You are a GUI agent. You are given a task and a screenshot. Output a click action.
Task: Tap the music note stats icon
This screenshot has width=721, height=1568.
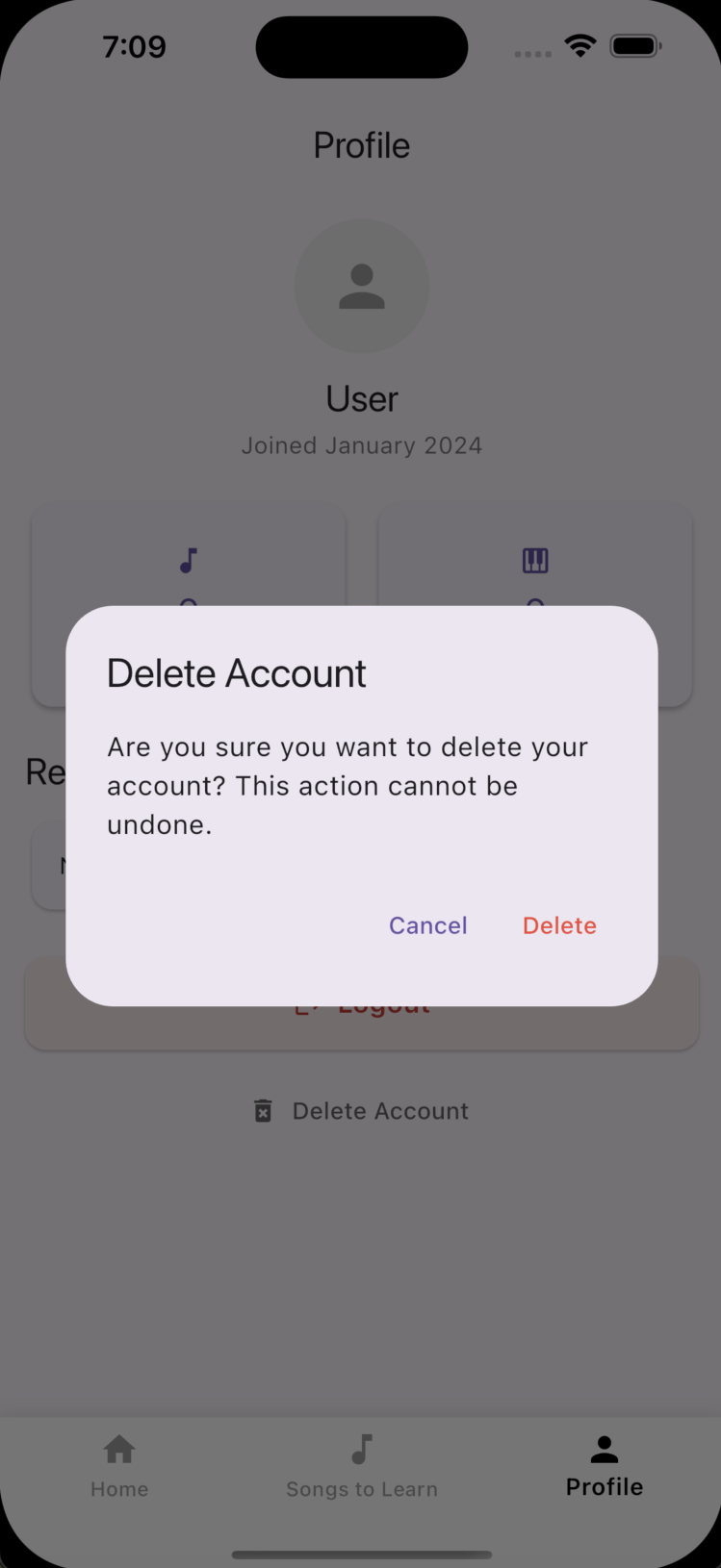tap(189, 560)
